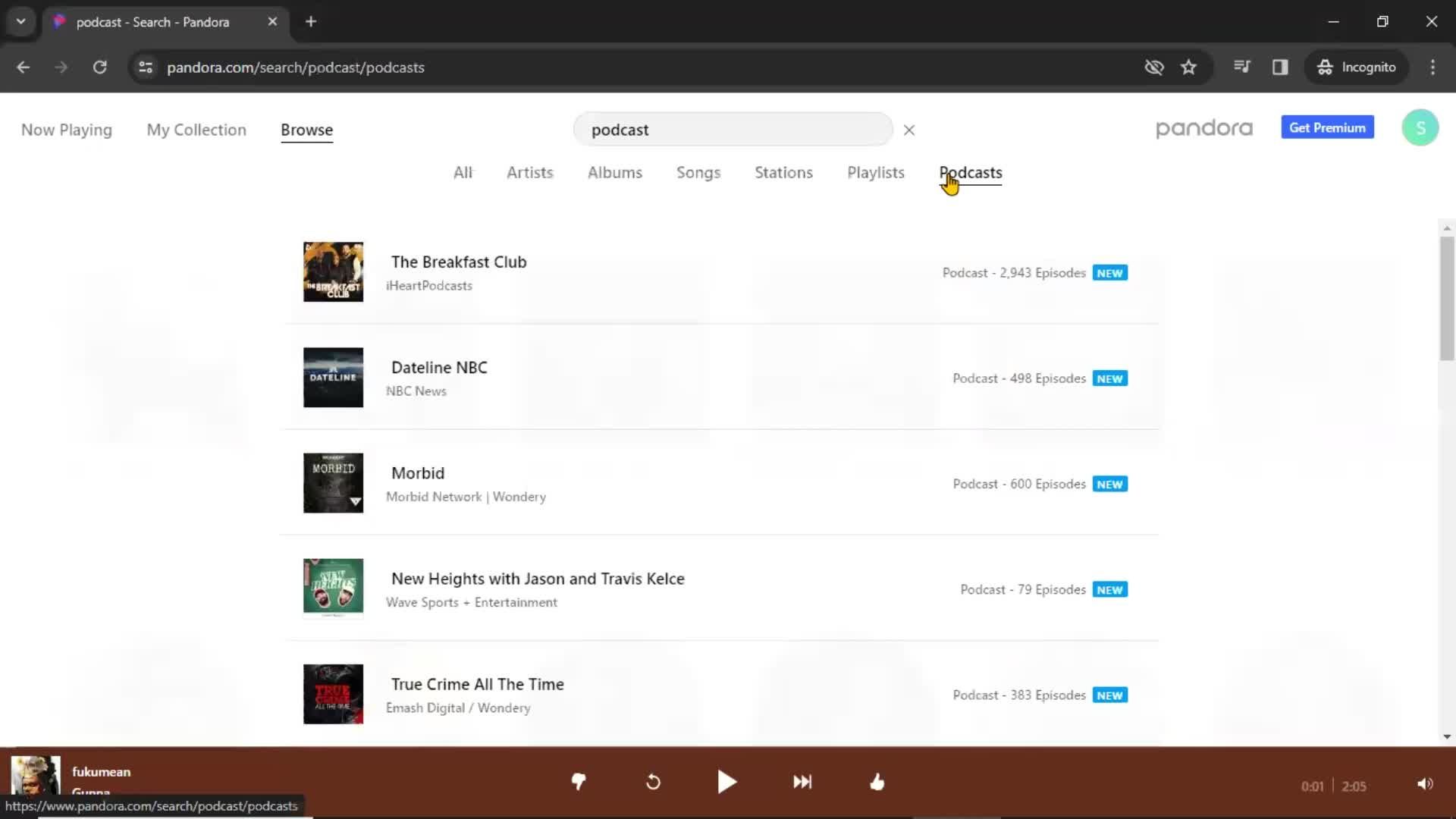Click the address bar URL

[x=296, y=67]
